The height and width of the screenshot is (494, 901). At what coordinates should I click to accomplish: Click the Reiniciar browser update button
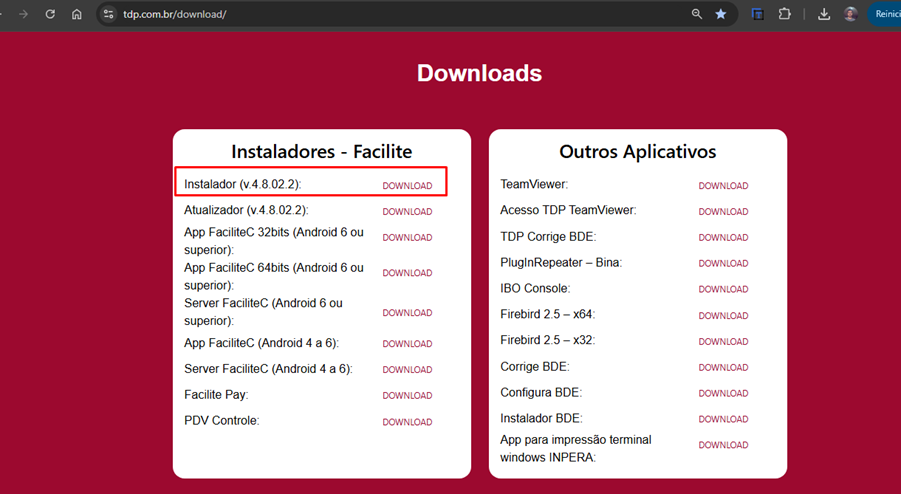click(x=886, y=14)
